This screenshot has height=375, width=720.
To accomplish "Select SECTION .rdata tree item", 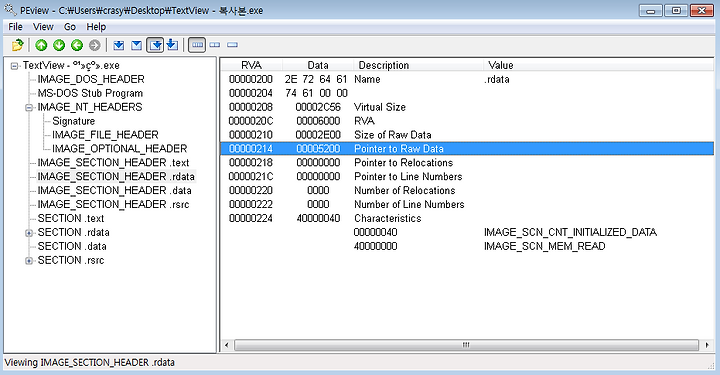I will pyautogui.click(x=73, y=232).
